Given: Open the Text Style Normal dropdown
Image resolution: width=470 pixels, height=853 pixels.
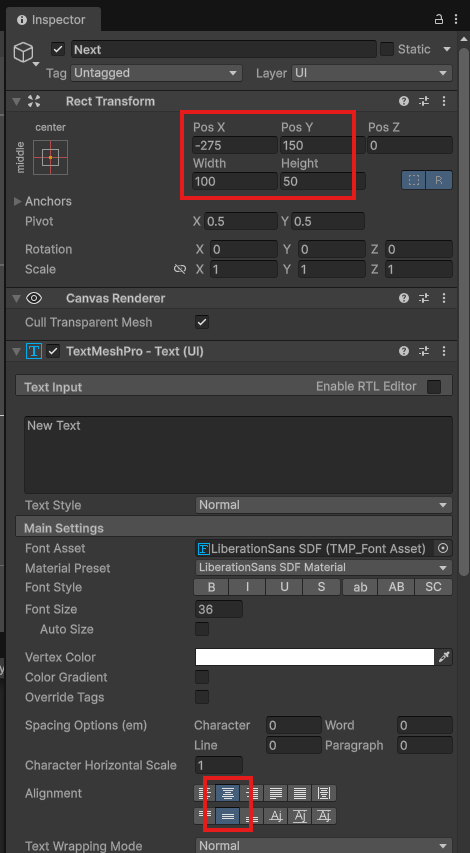Looking at the screenshot, I should coord(324,505).
